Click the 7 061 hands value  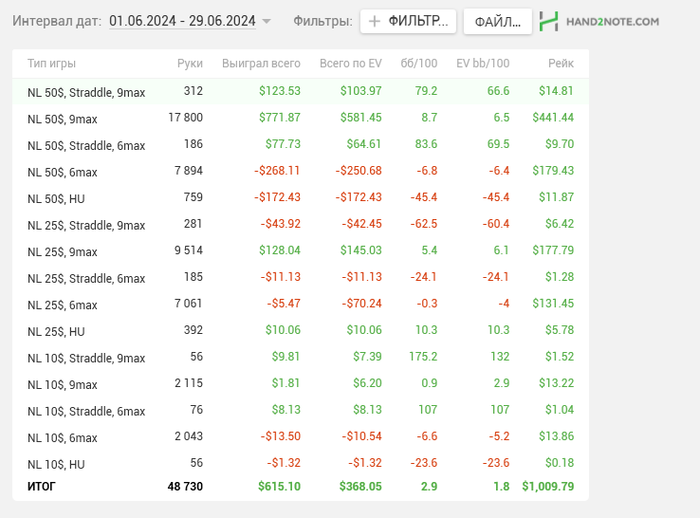point(188,303)
